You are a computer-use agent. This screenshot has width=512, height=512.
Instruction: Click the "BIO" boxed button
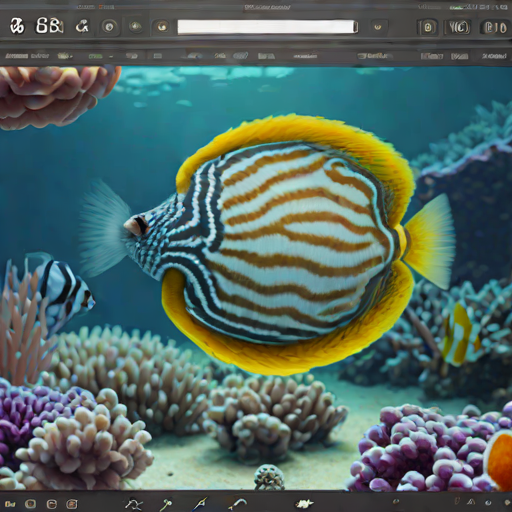[495, 27]
